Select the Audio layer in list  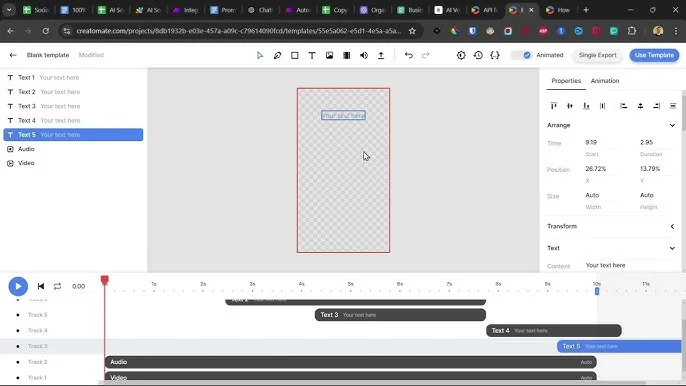coord(73,149)
